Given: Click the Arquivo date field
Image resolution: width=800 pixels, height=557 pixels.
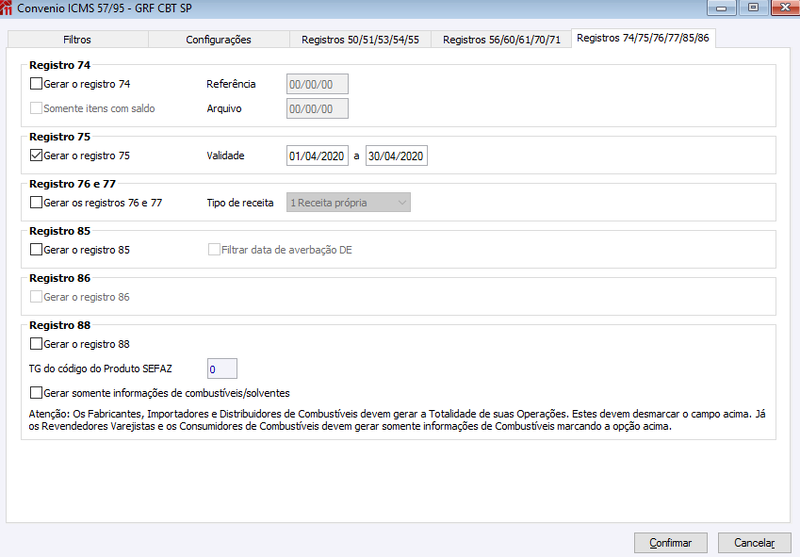Looking at the screenshot, I should point(317,109).
